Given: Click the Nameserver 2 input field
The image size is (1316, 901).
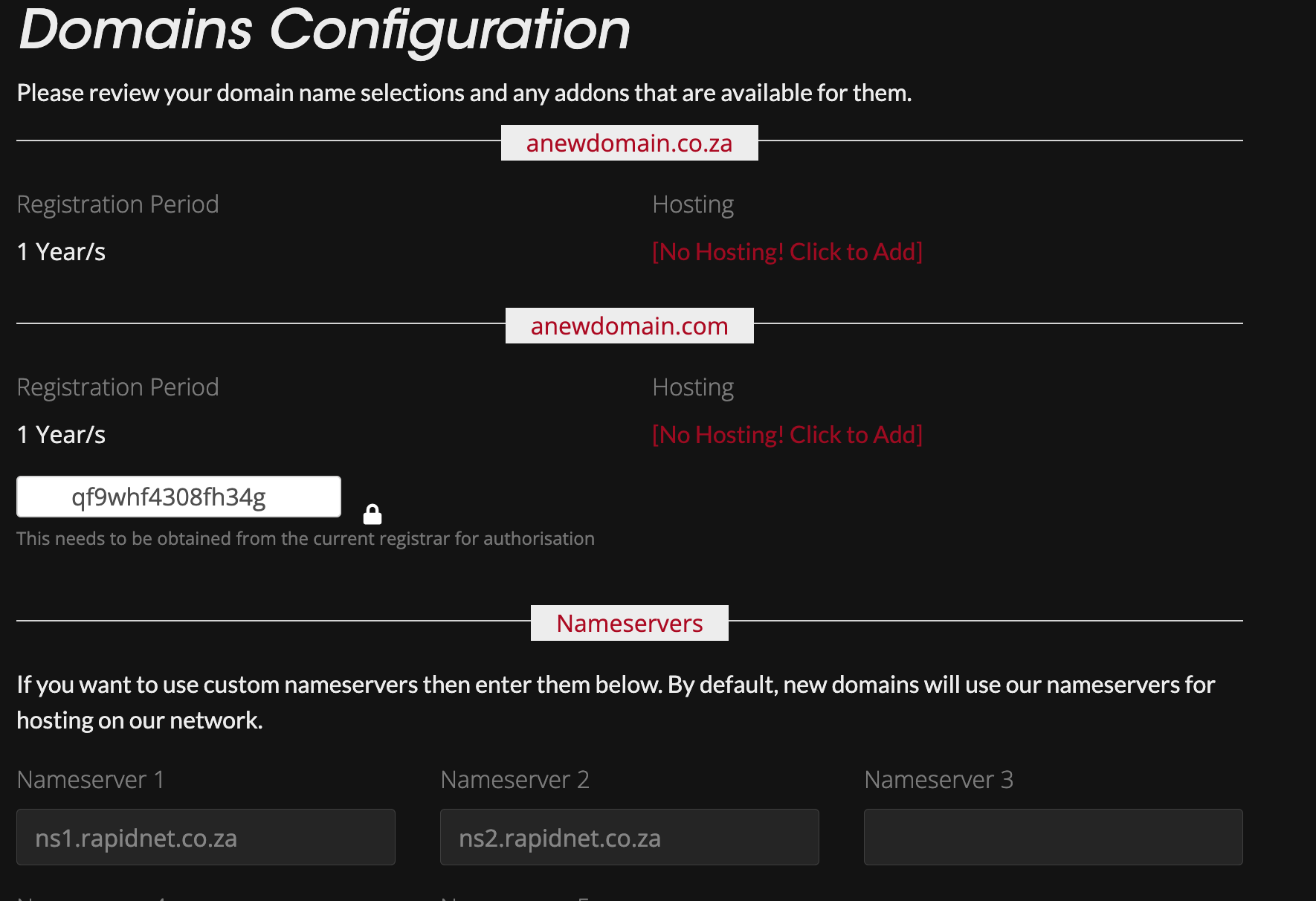Looking at the screenshot, I should coord(629,837).
